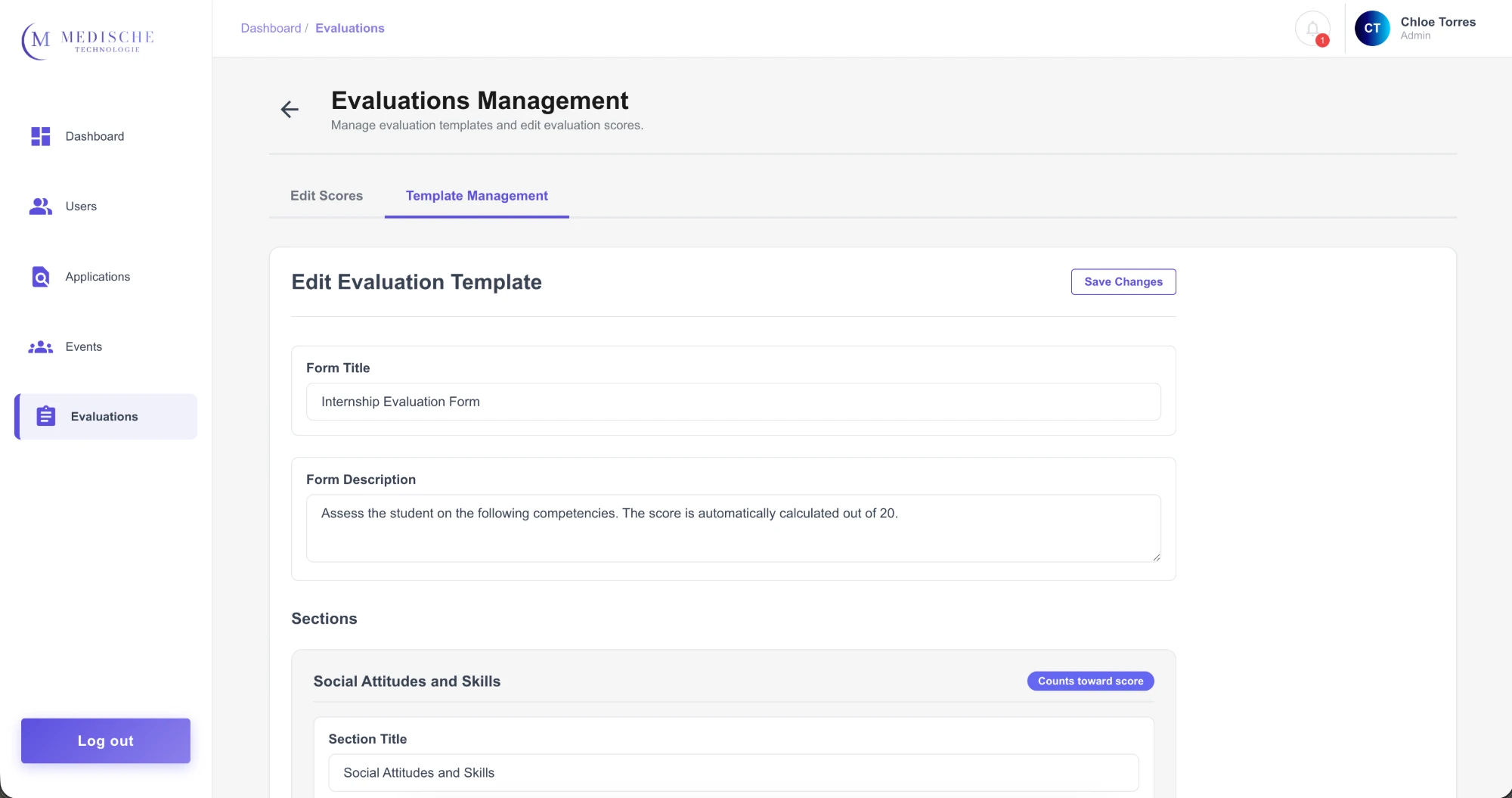
Task: Click the Events group icon
Action: point(41,347)
